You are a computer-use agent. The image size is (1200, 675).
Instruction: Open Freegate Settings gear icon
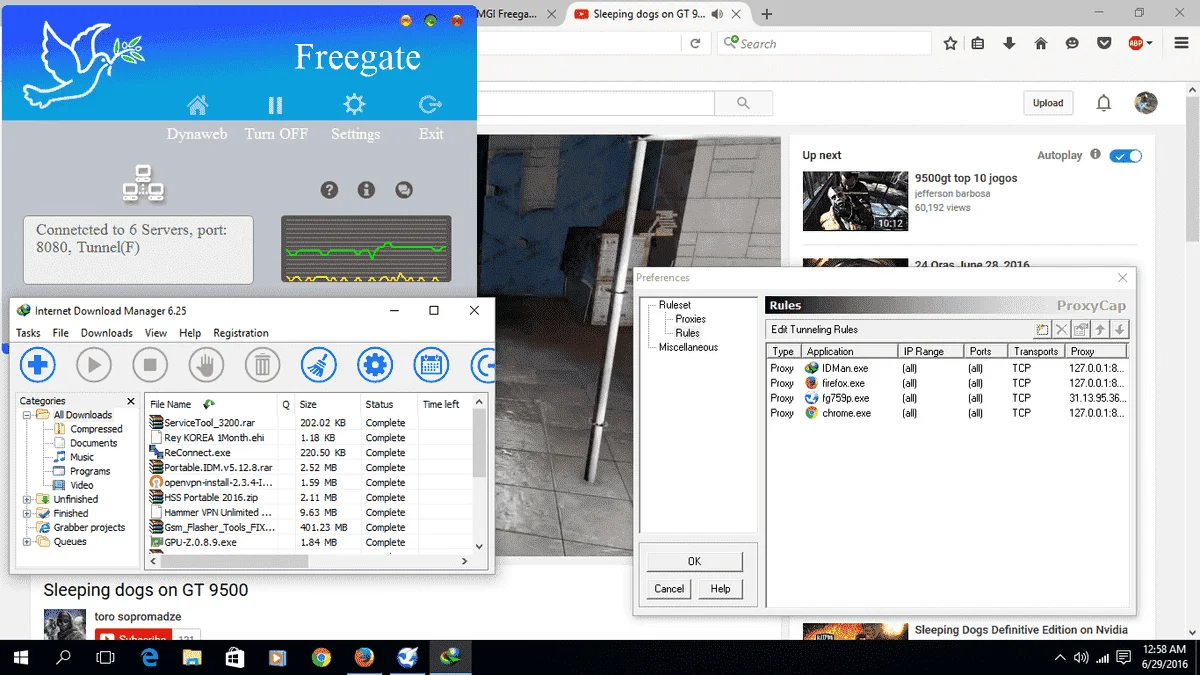pyautogui.click(x=354, y=105)
